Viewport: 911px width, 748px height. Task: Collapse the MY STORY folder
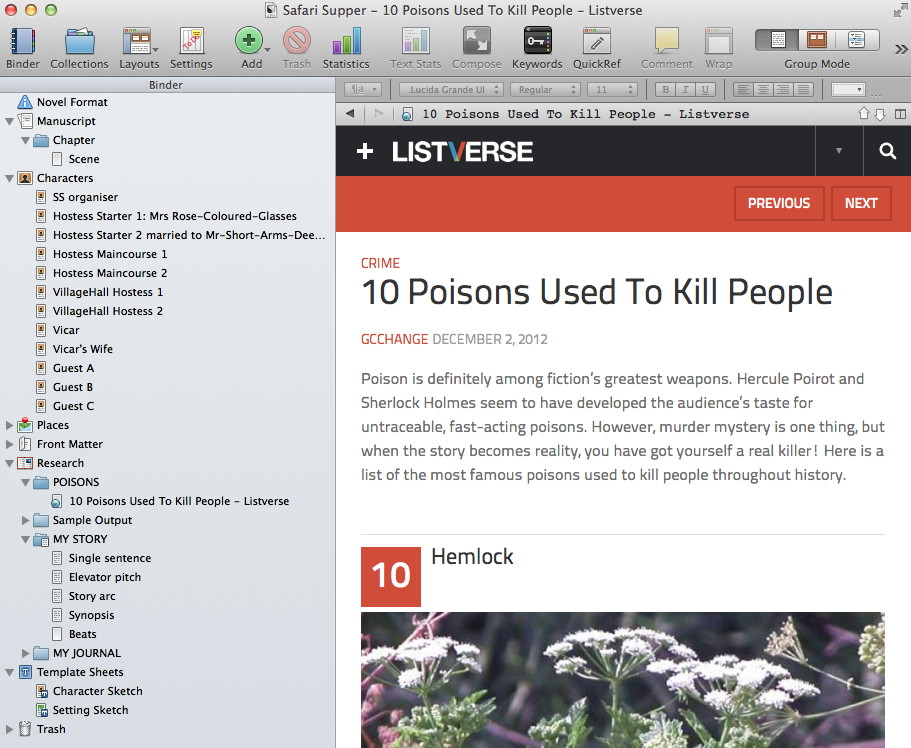26,539
